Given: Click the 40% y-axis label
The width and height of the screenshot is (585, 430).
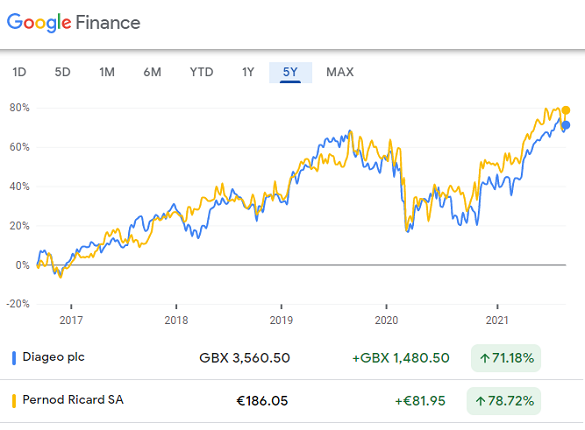Looking at the screenshot, I should coord(19,186).
